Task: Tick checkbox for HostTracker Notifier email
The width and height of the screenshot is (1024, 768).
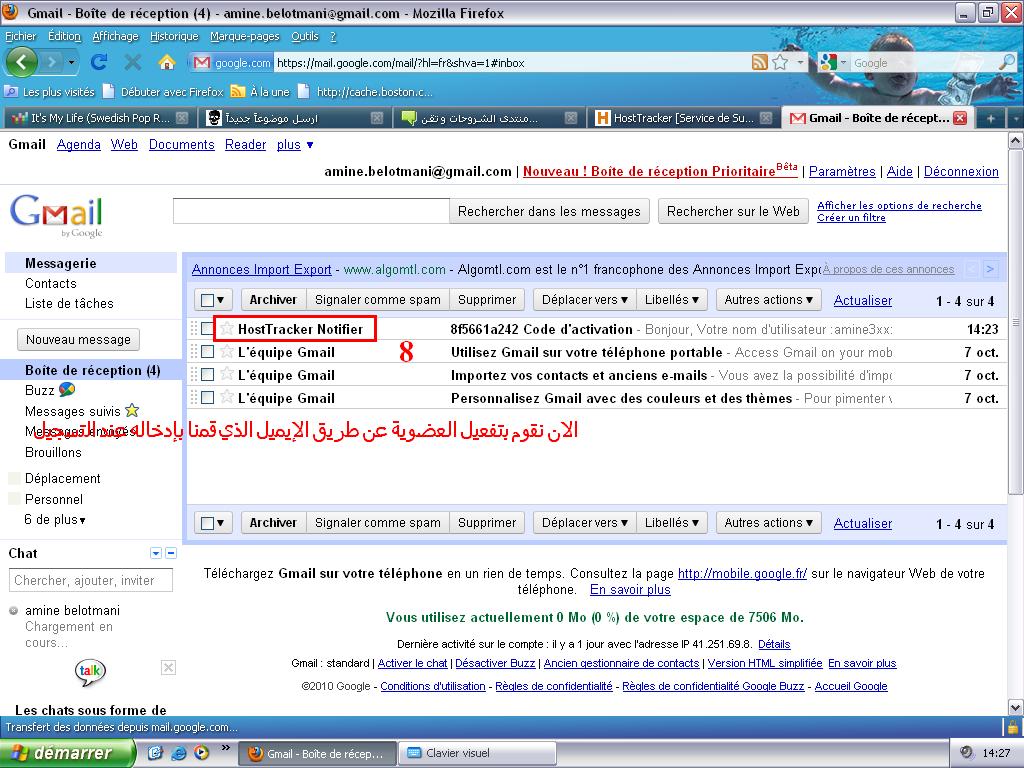Action: 208,329
